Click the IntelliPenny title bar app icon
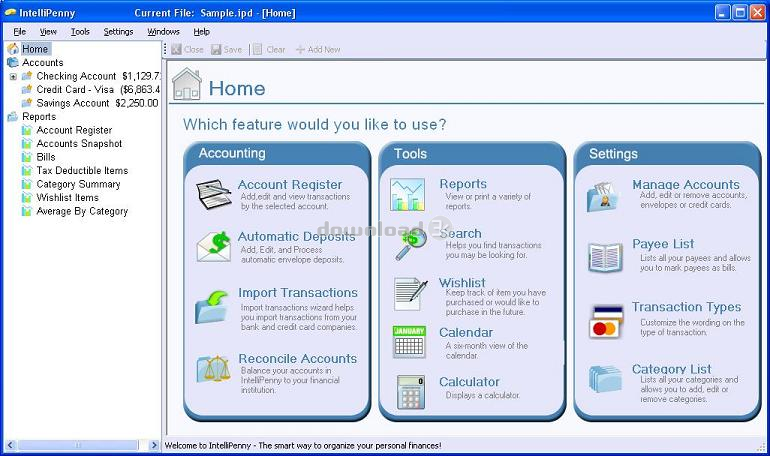Screen dimensions: 770x456 click(x=10, y=12)
